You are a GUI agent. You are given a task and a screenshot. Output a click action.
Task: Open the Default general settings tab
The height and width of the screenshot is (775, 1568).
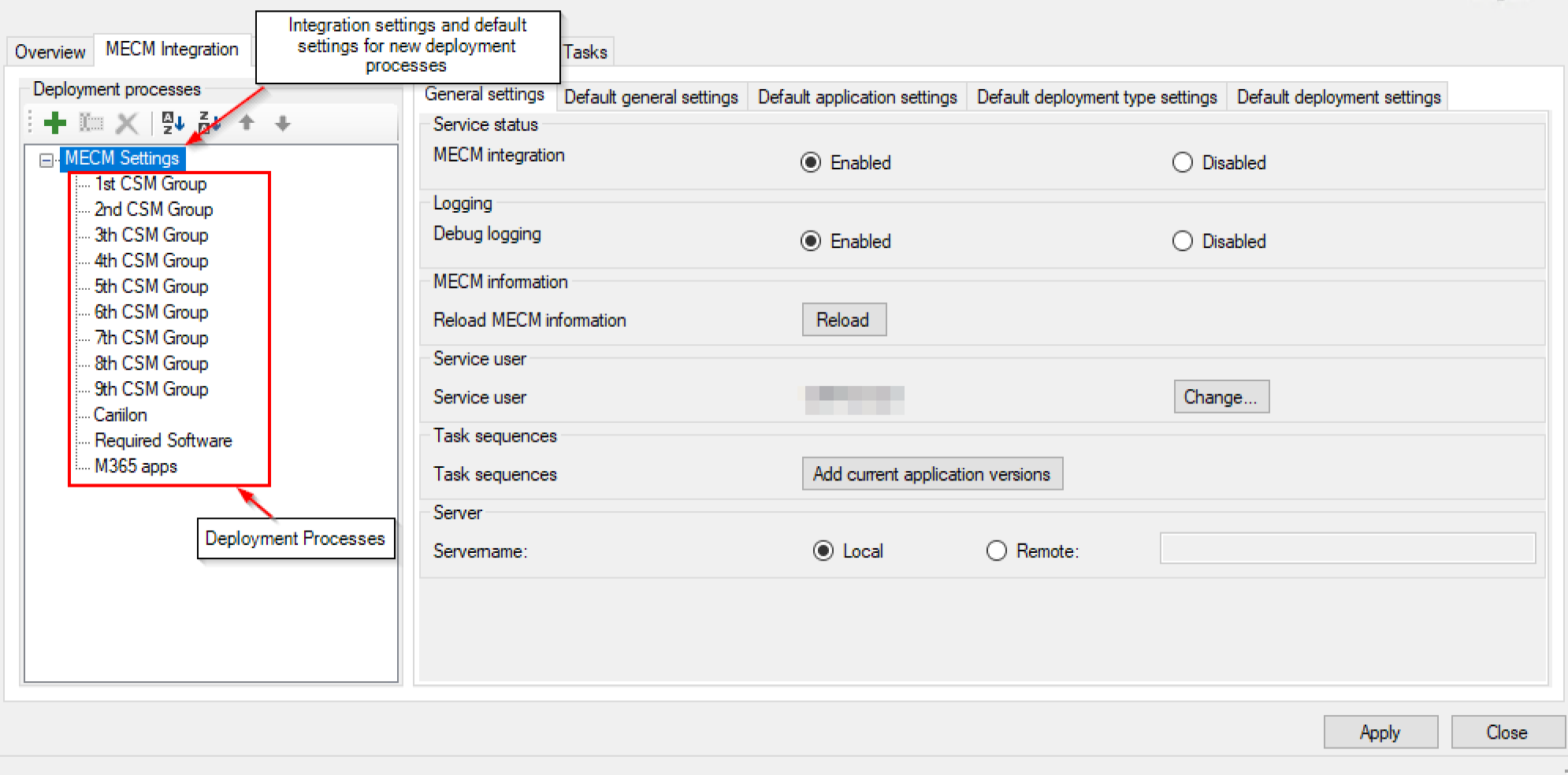[652, 97]
